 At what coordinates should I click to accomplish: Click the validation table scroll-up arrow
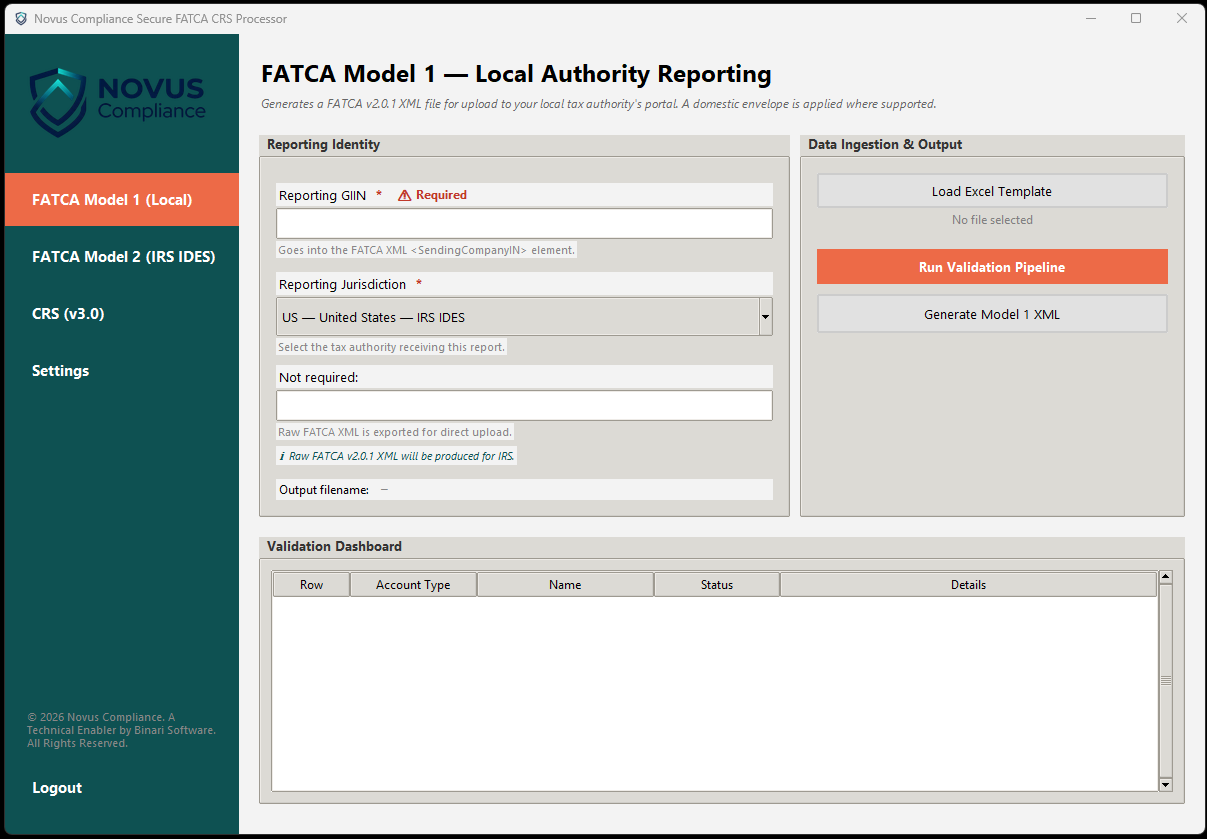click(x=1165, y=578)
